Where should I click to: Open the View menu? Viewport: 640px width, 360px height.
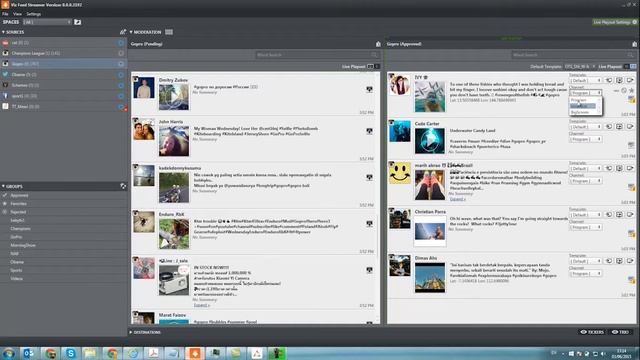[17, 14]
